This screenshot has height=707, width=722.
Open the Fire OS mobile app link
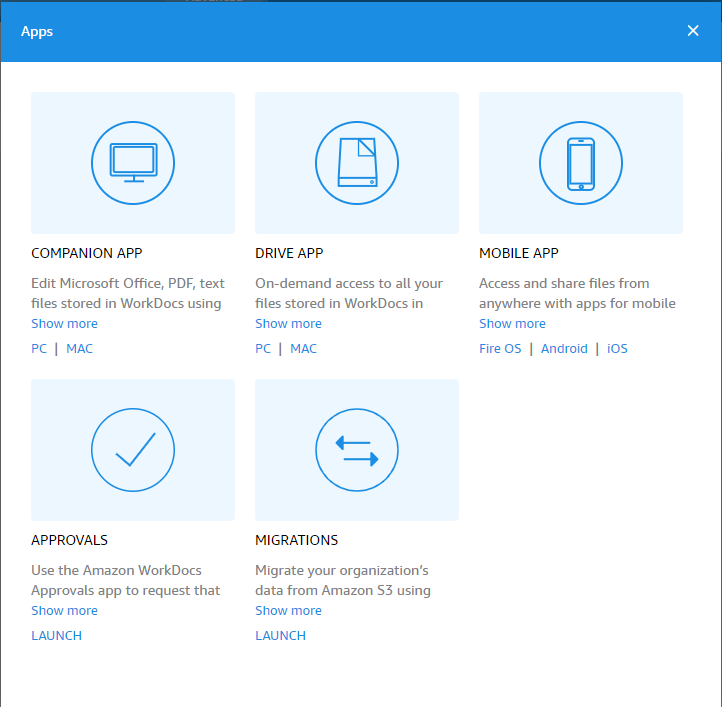coord(500,349)
